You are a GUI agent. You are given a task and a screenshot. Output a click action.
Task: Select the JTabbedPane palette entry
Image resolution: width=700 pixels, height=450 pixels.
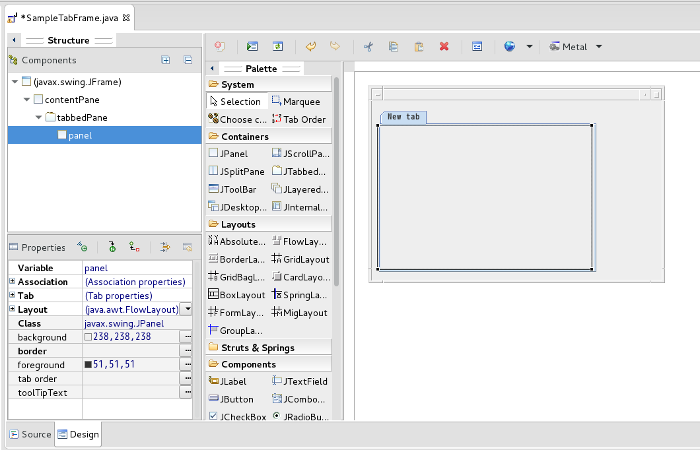[x=299, y=171]
